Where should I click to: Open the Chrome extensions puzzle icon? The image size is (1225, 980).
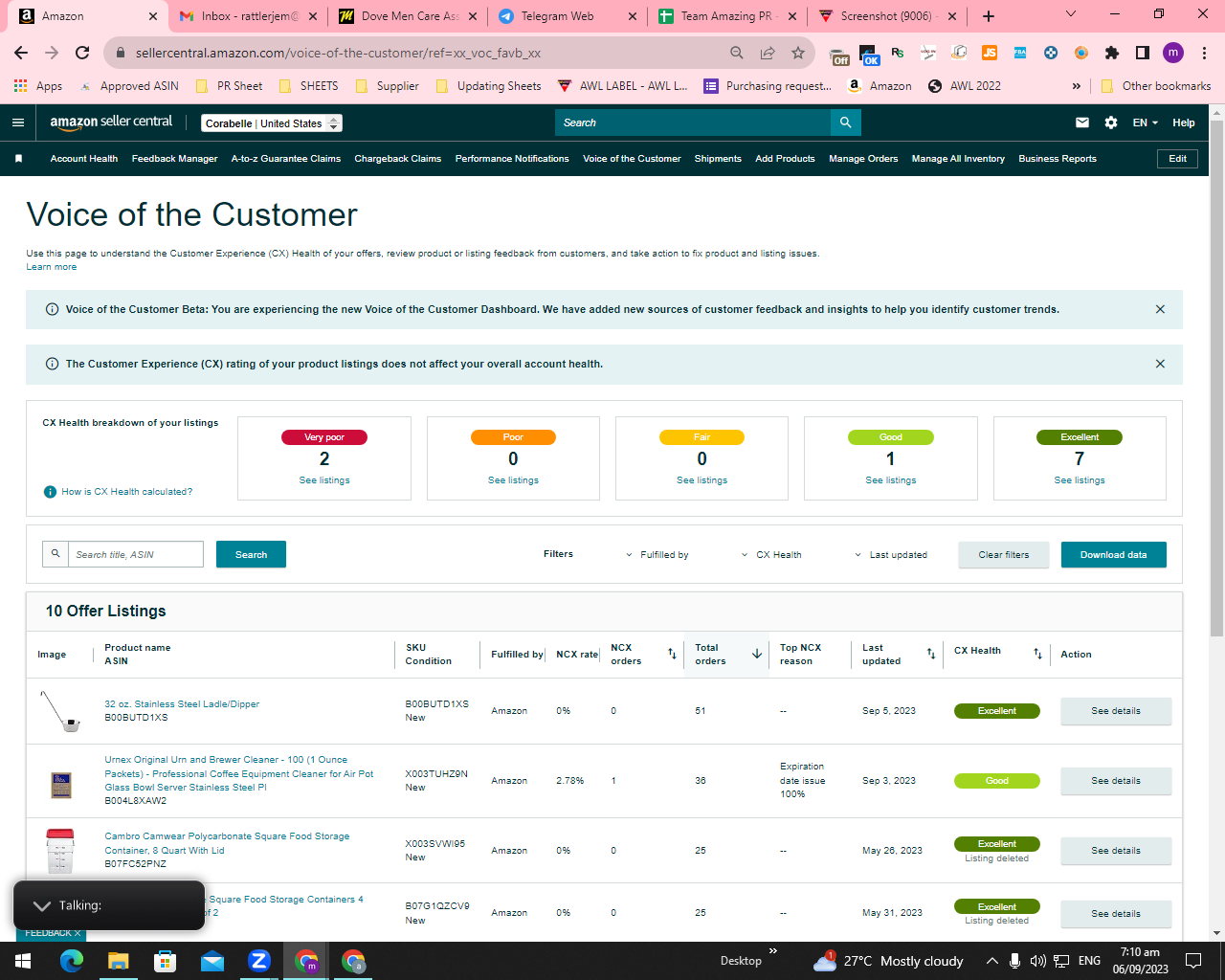tap(1111, 53)
